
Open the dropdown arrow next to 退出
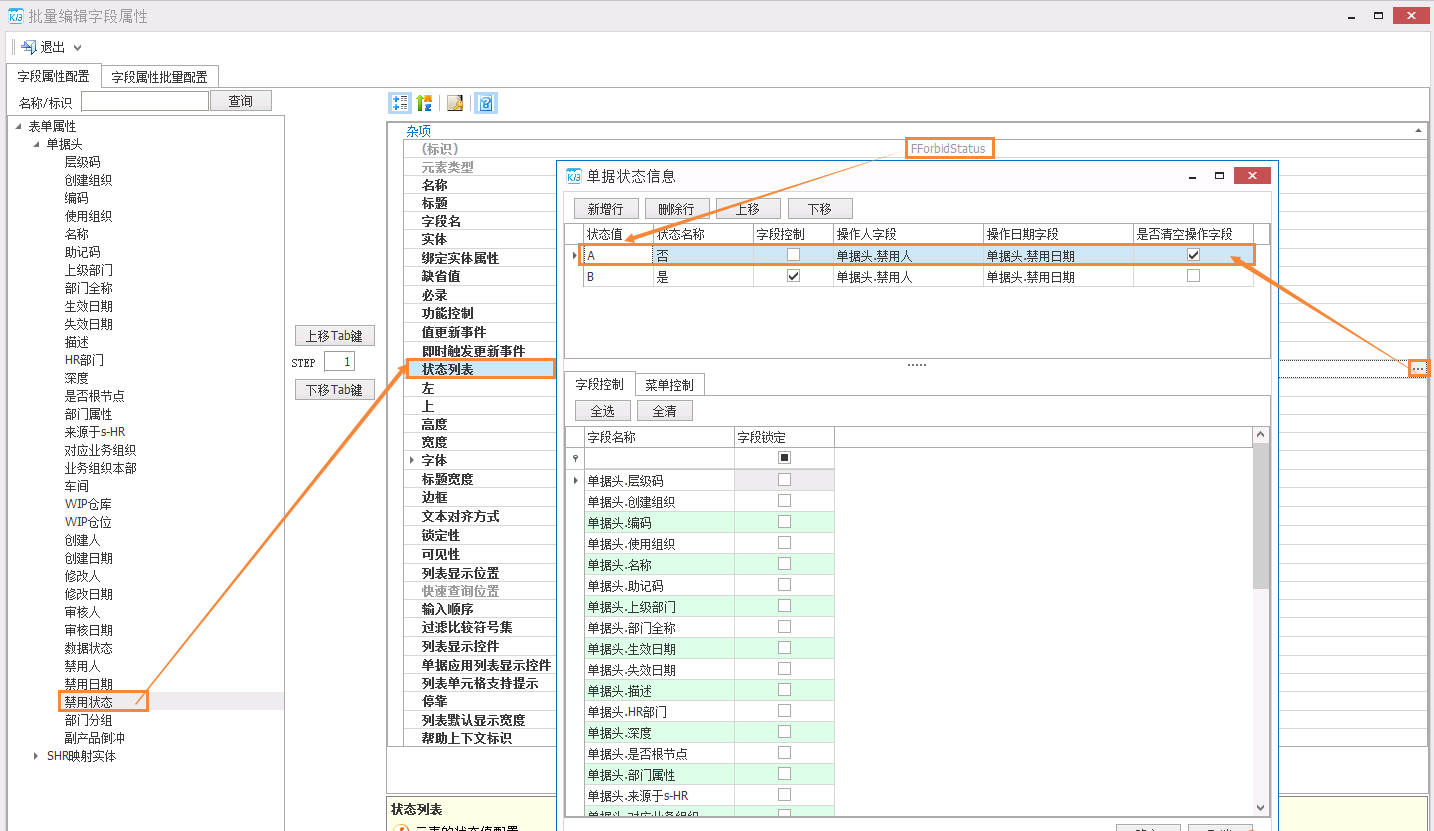click(x=78, y=48)
